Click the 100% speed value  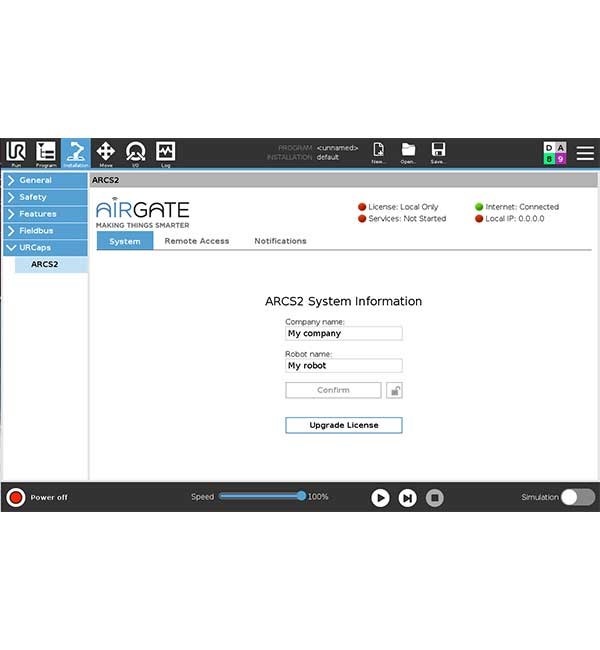click(318, 497)
